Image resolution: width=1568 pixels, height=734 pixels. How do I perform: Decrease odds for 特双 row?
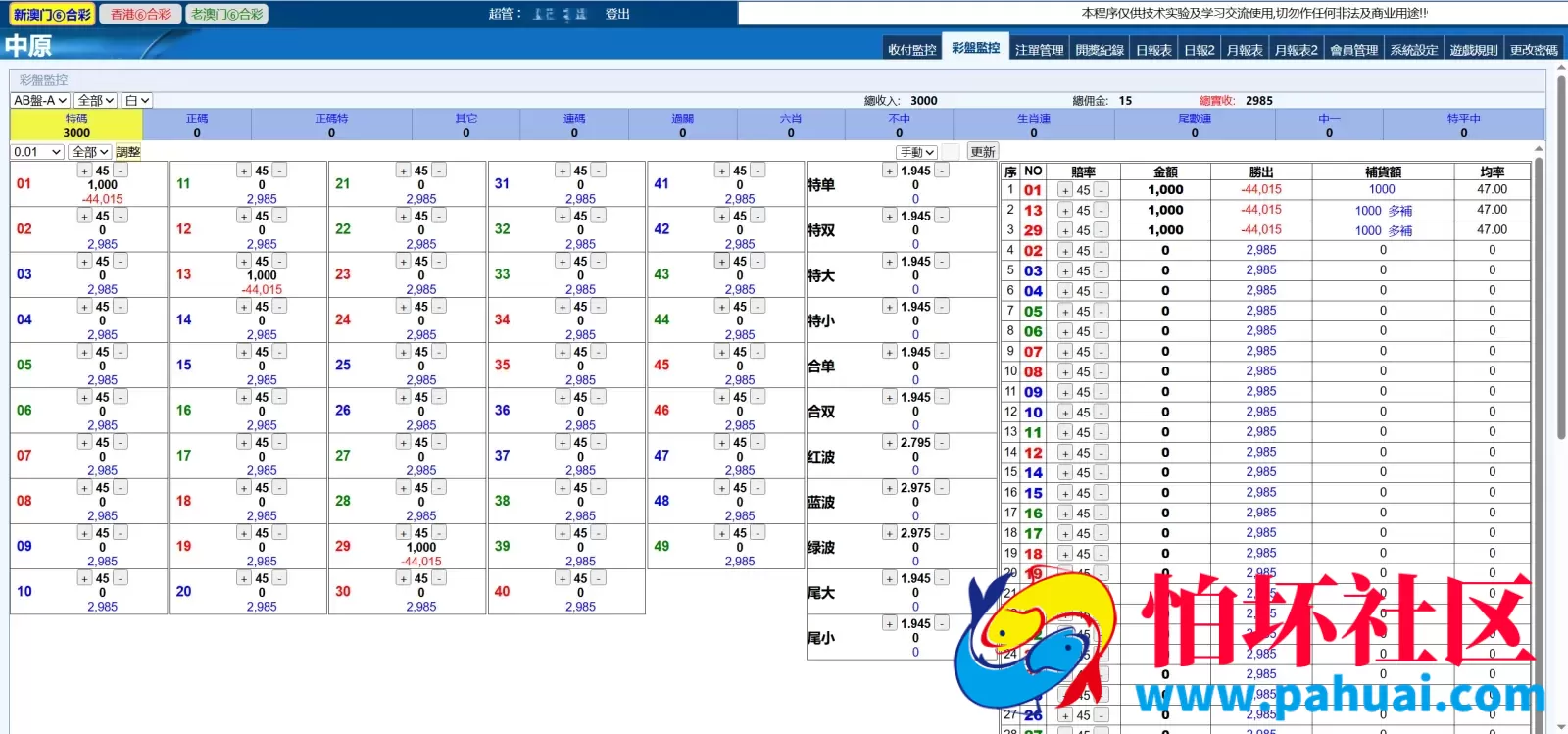click(x=942, y=216)
